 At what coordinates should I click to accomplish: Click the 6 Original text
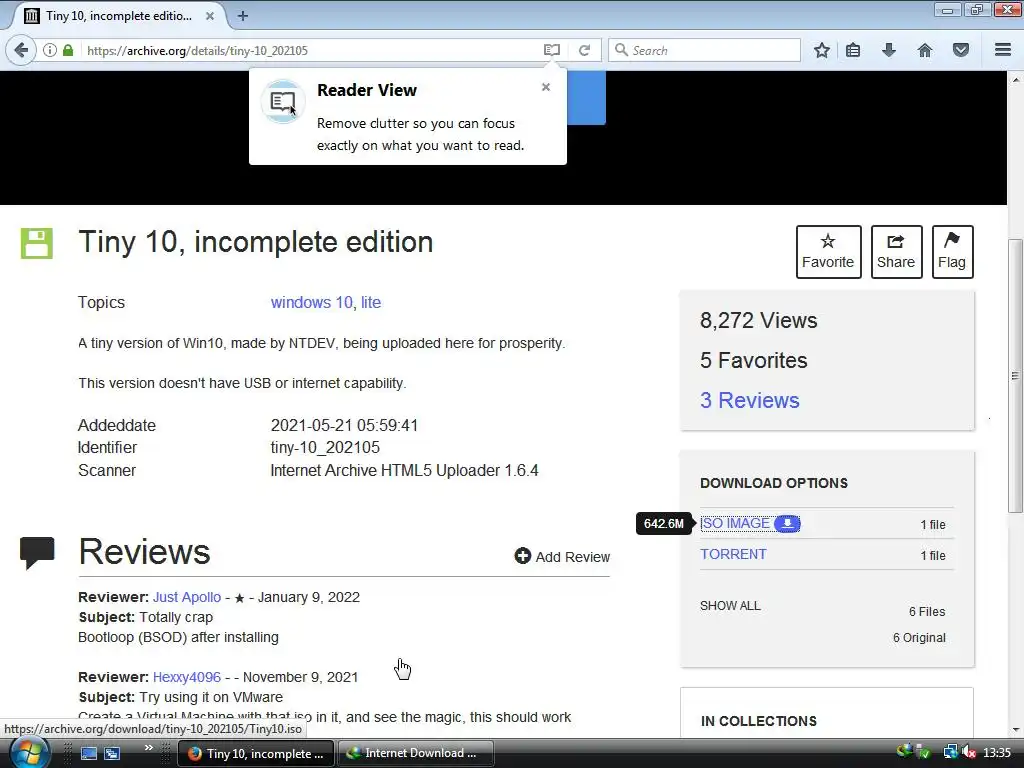tap(919, 638)
